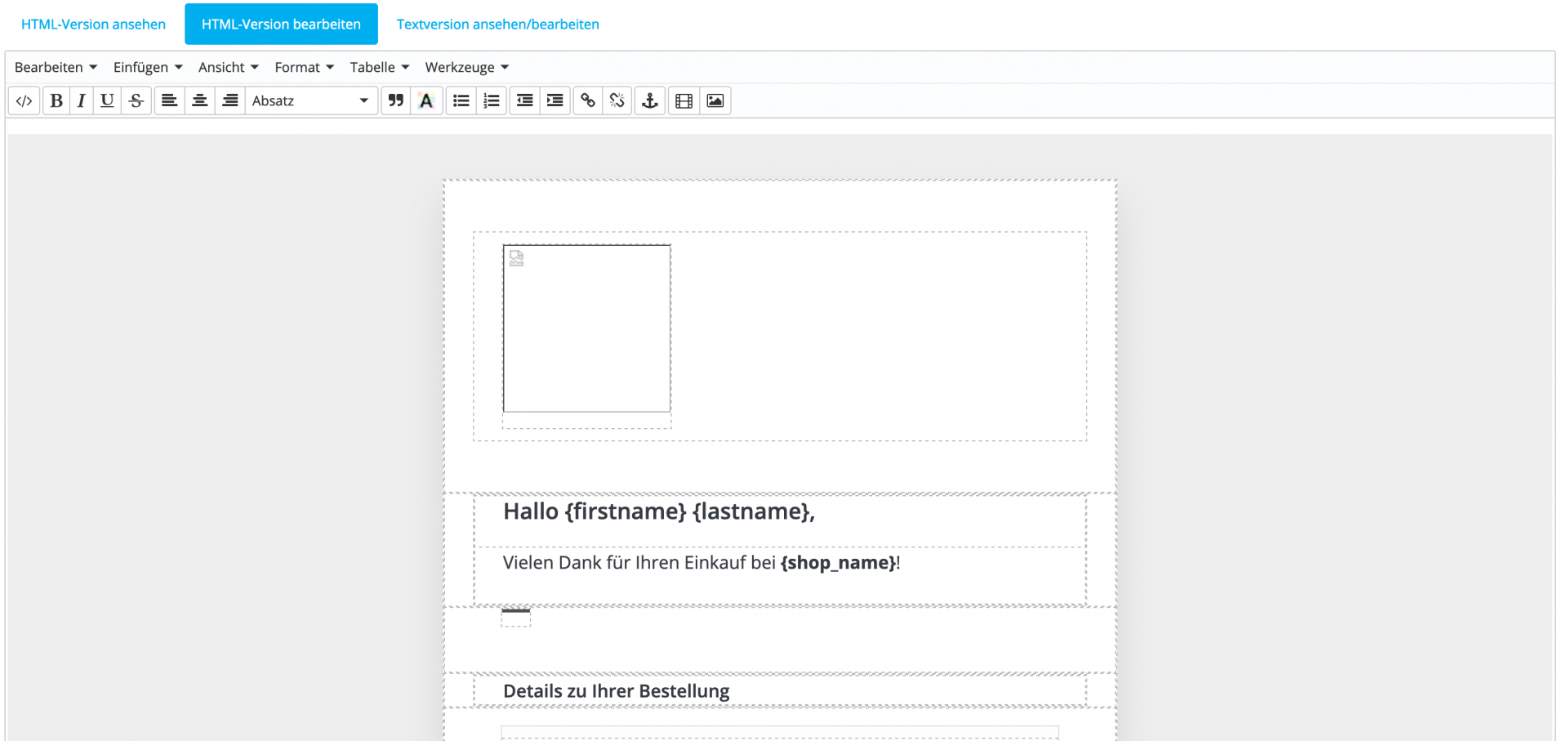Open the Bearbeiten menu
Viewport: 1568px width, 741px height.
[x=56, y=67]
